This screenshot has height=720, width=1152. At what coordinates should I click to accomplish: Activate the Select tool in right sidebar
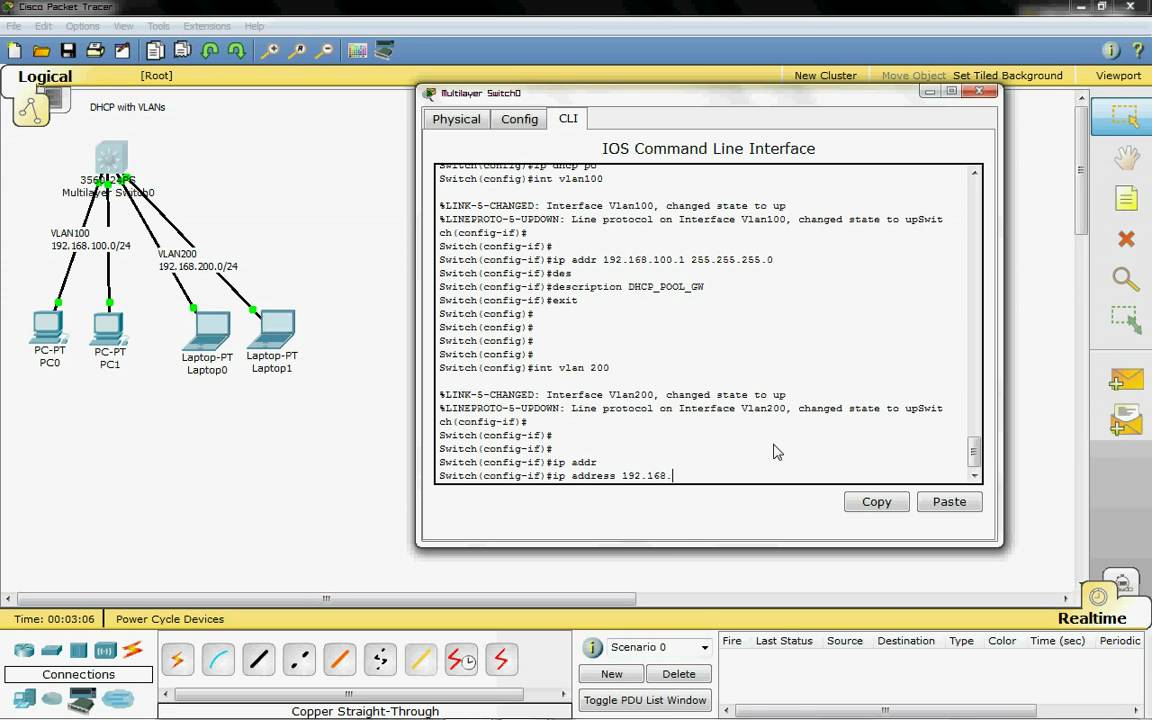[1124, 116]
